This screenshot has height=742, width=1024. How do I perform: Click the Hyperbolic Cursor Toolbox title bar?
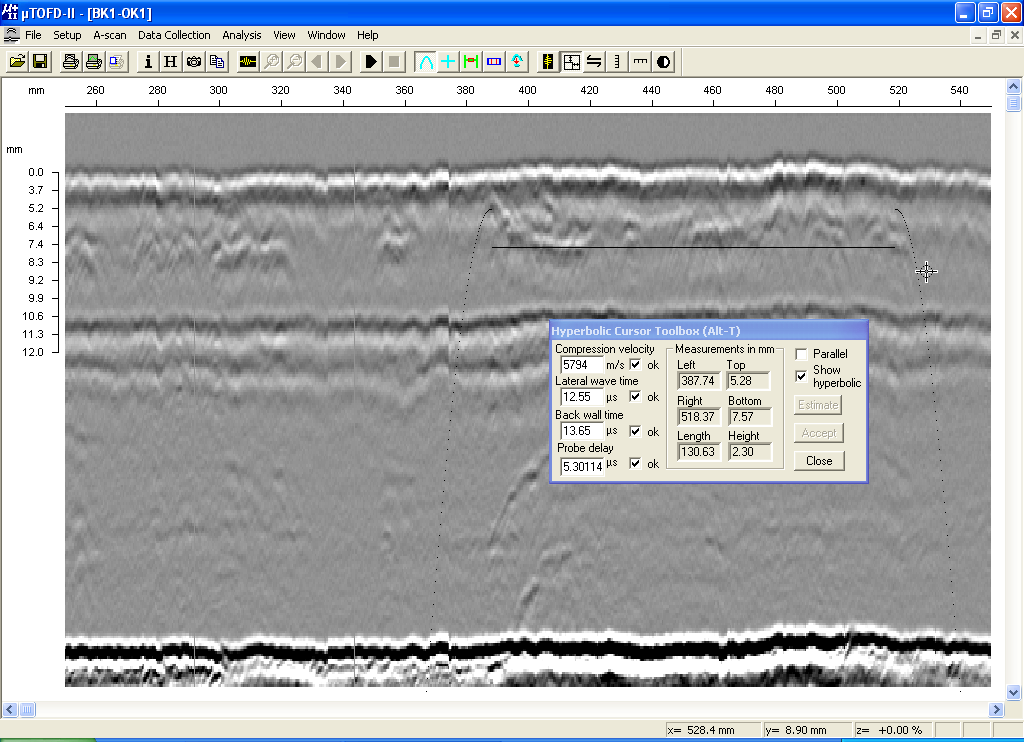[709, 331]
